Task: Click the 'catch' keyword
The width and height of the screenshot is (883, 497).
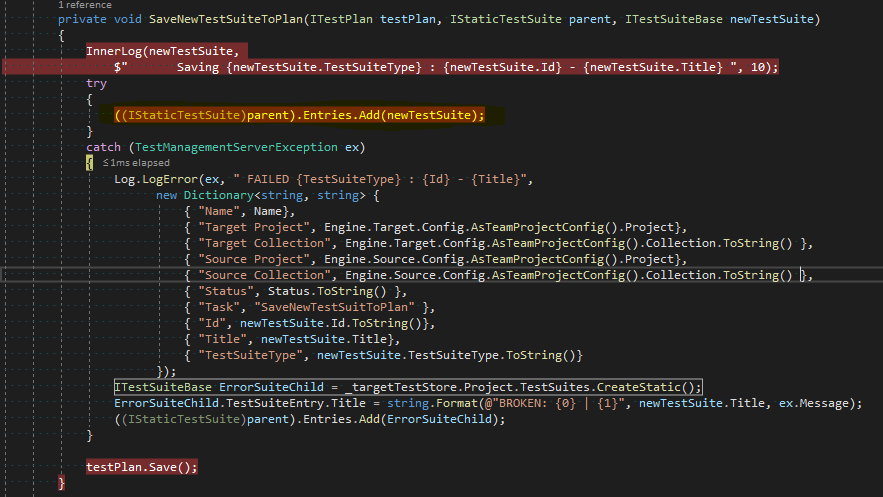Action: [x=104, y=147]
